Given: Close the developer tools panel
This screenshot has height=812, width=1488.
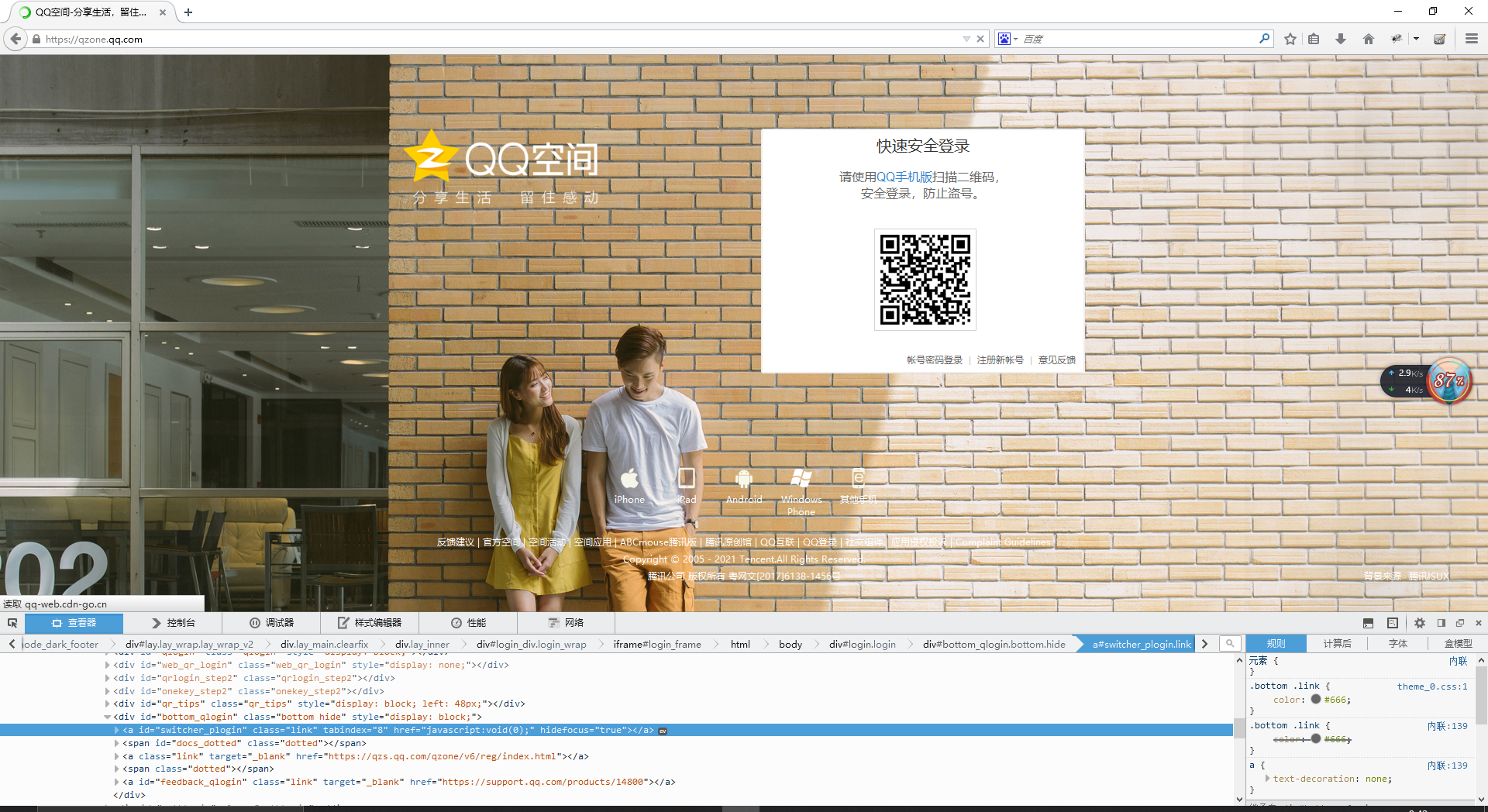Looking at the screenshot, I should [x=1479, y=623].
